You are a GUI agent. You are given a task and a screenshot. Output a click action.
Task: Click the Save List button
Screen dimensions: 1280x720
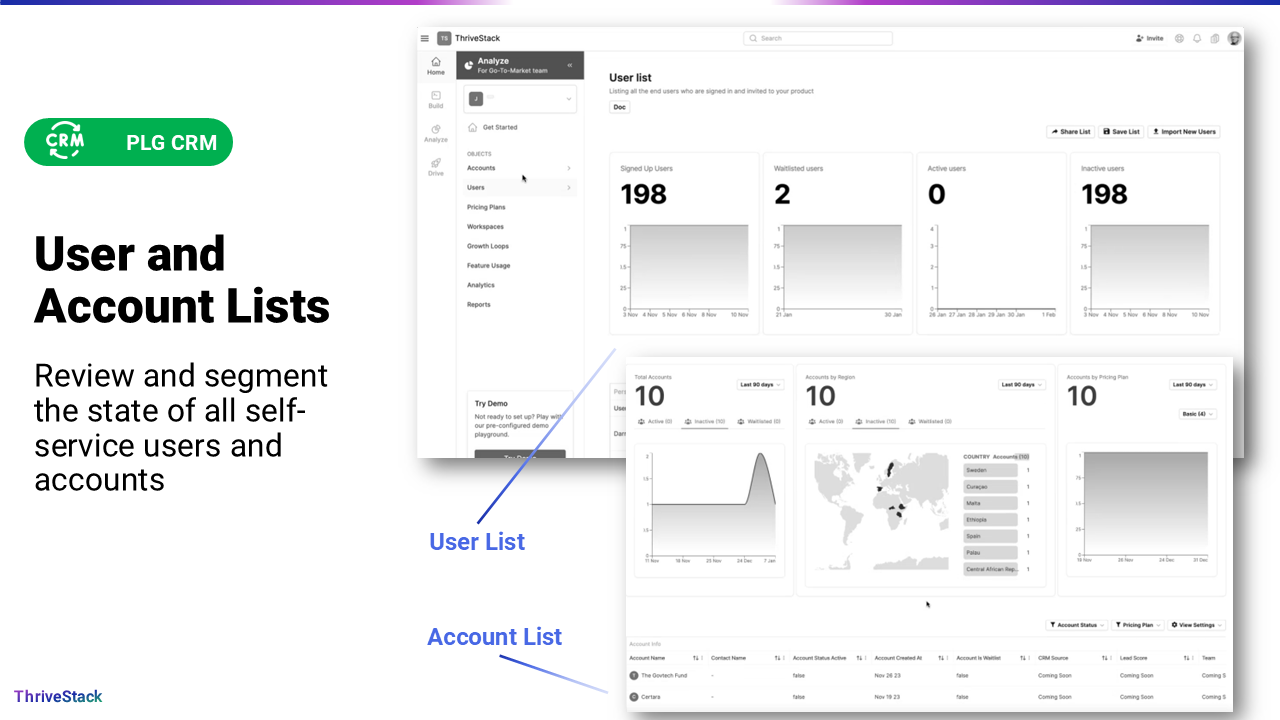click(x=1121, y=132)
